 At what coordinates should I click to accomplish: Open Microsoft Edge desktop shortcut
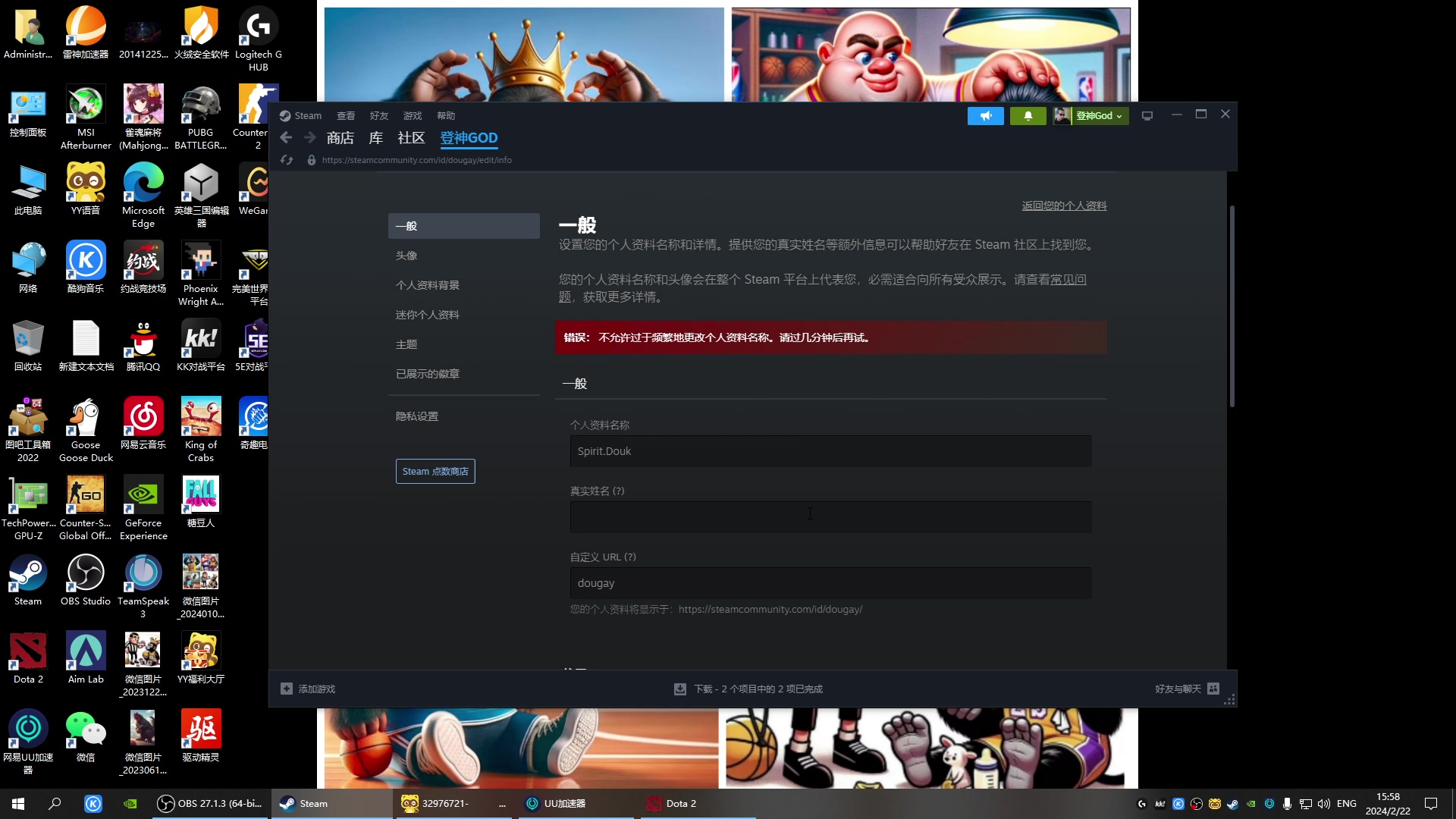click(143, 196)
